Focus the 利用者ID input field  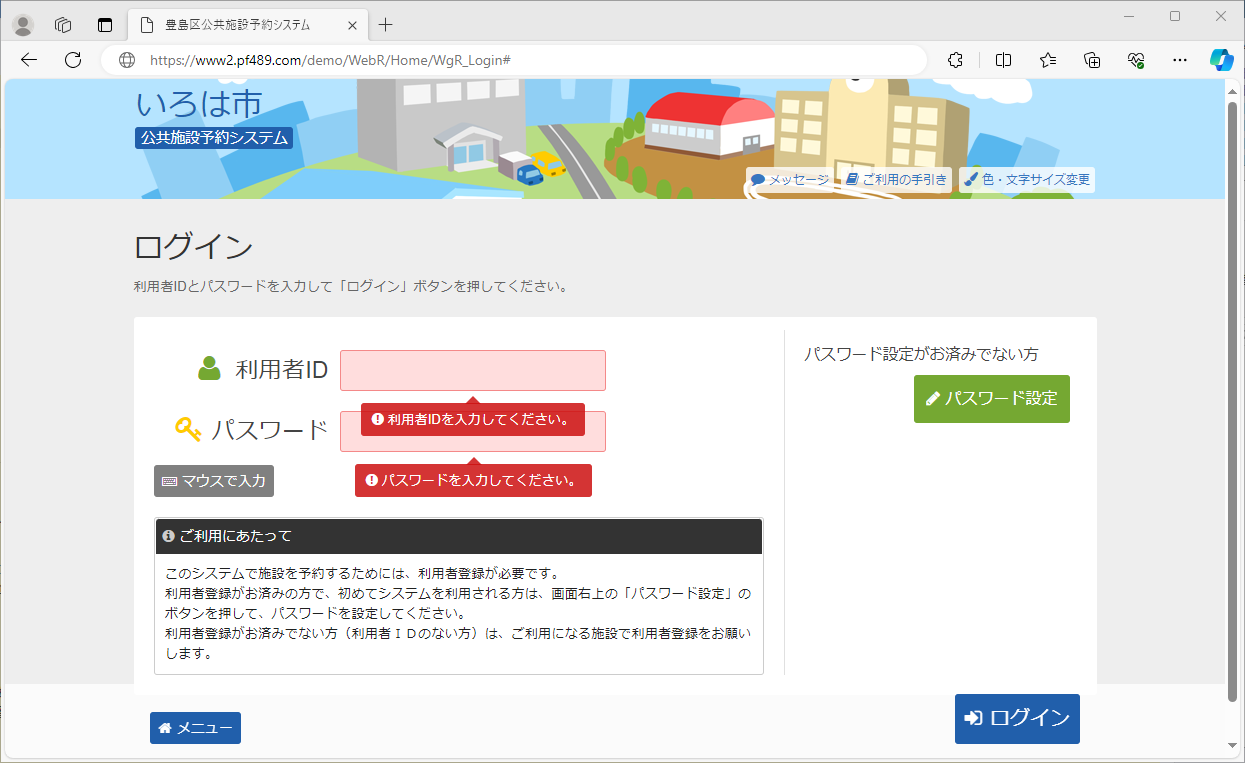click(473, 370)
